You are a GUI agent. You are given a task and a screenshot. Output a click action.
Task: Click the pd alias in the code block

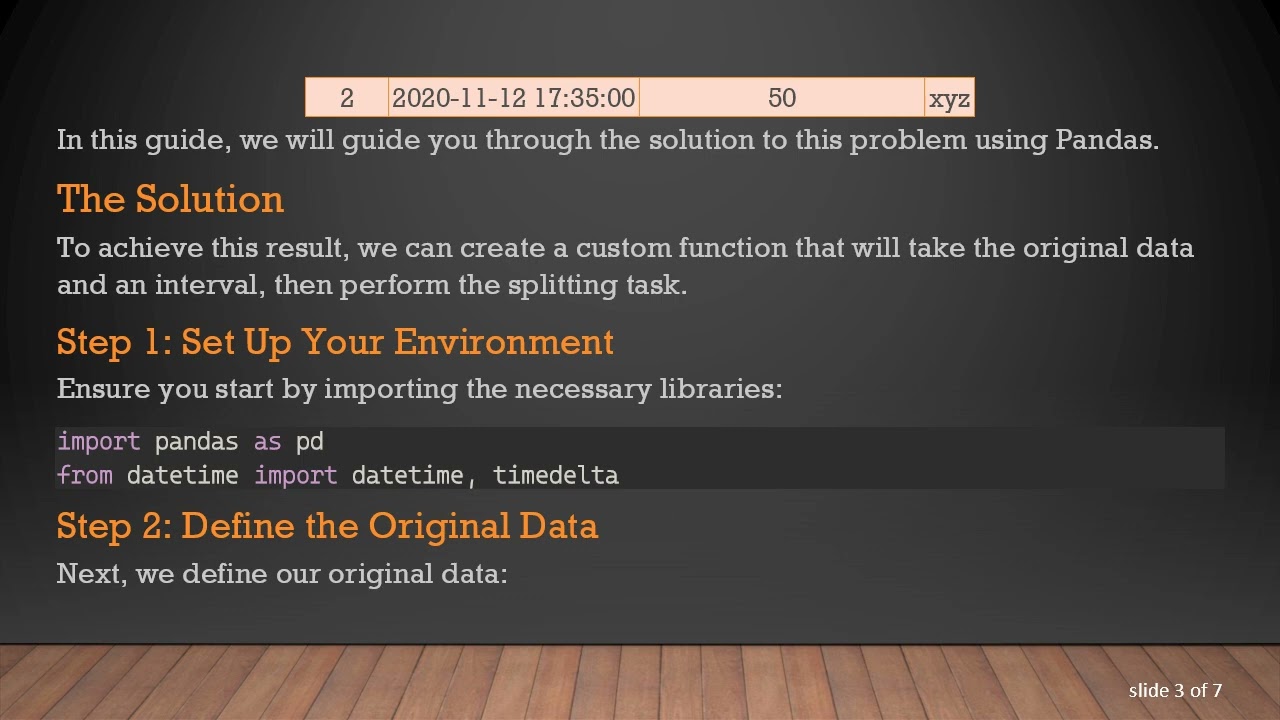309,442
